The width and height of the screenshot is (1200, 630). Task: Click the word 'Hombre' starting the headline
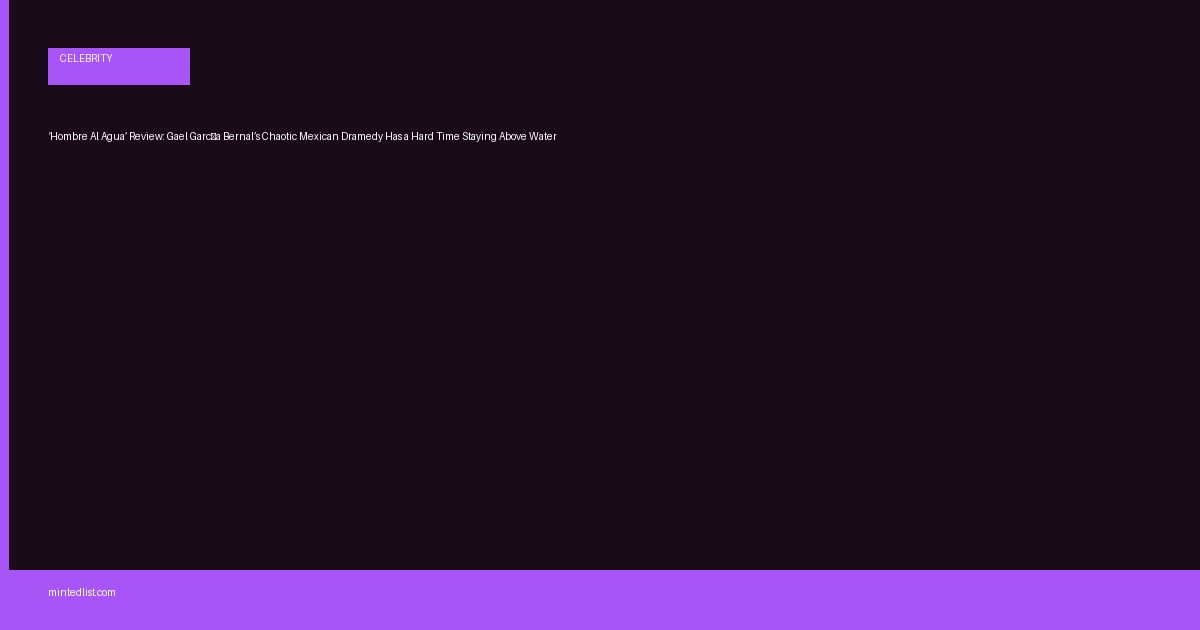[69, 136]
